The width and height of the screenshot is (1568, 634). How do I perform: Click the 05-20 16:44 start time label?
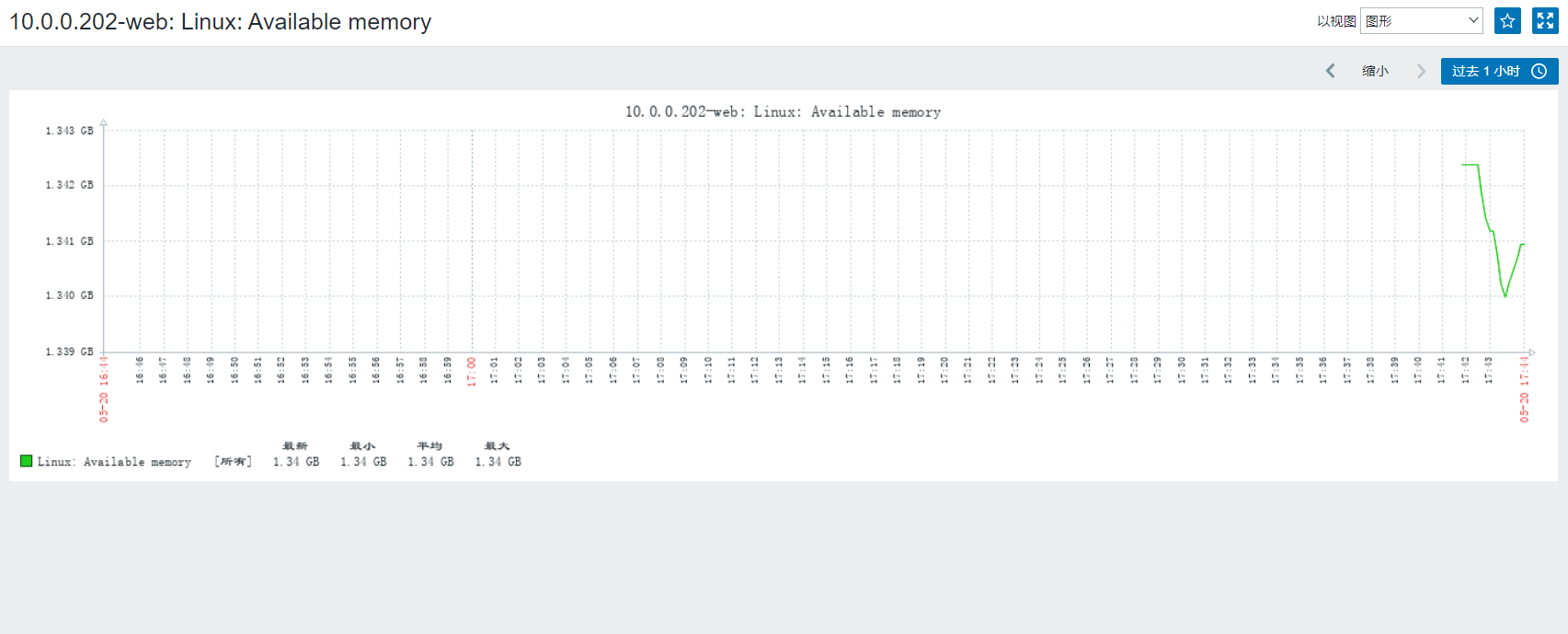(104, 389)
